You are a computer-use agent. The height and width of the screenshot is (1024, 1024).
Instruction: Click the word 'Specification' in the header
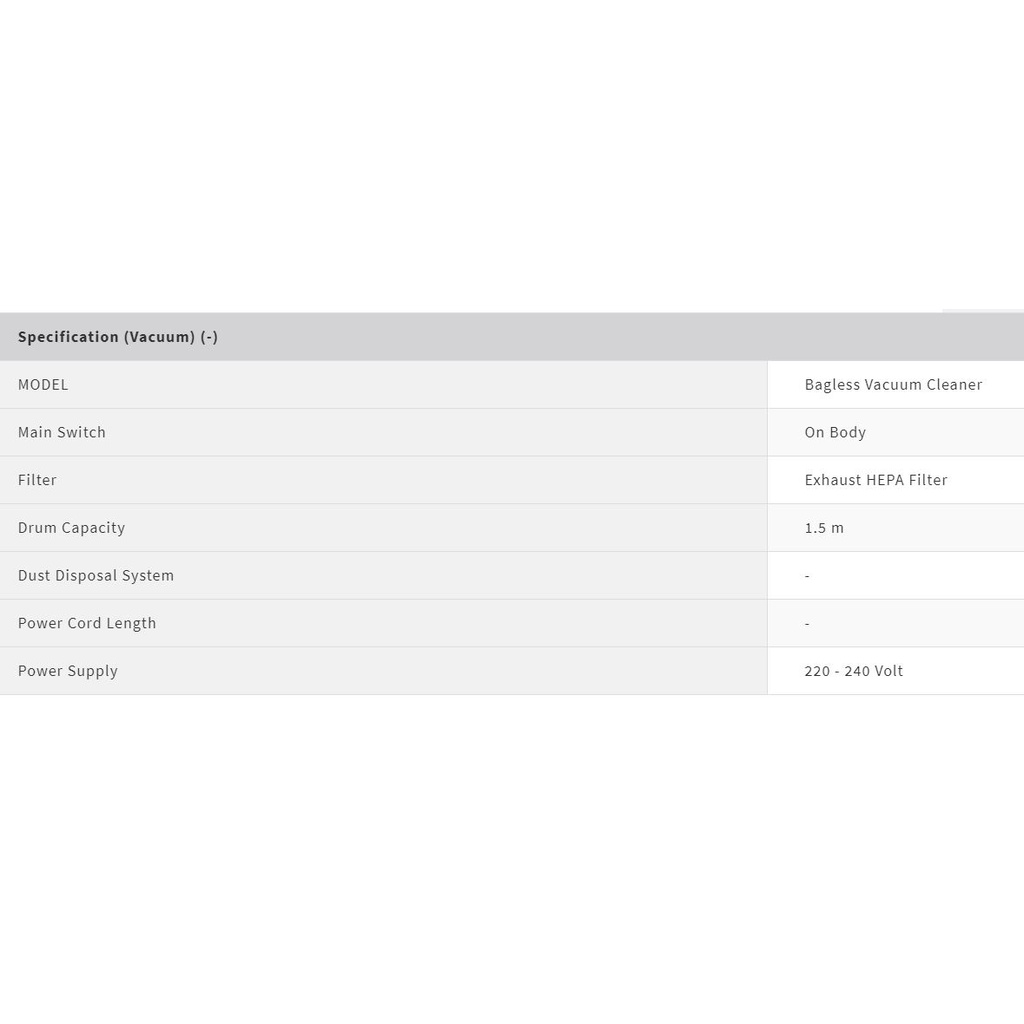[x=68, y=337]
